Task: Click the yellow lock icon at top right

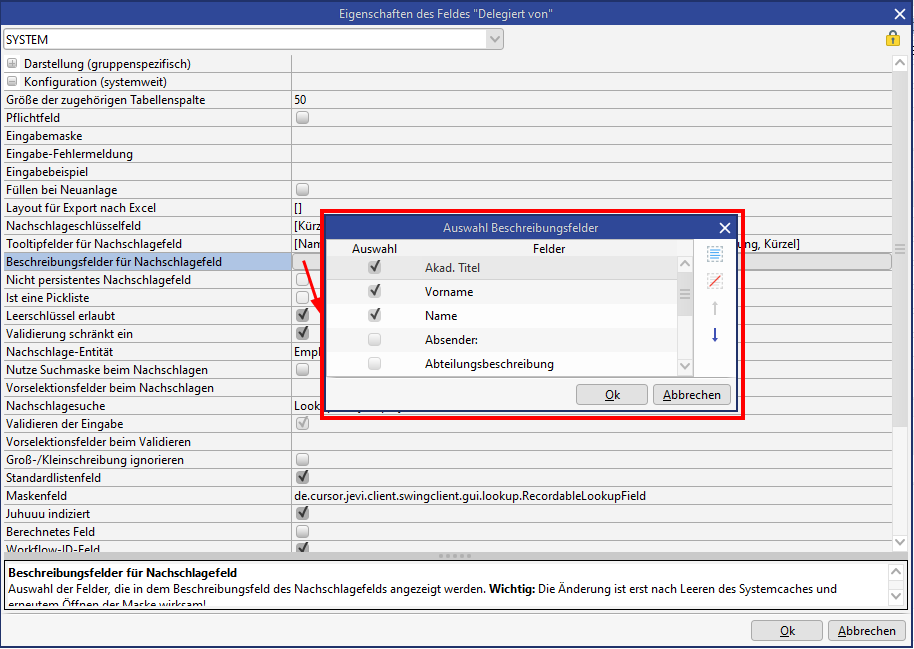Action: point(892,38)
